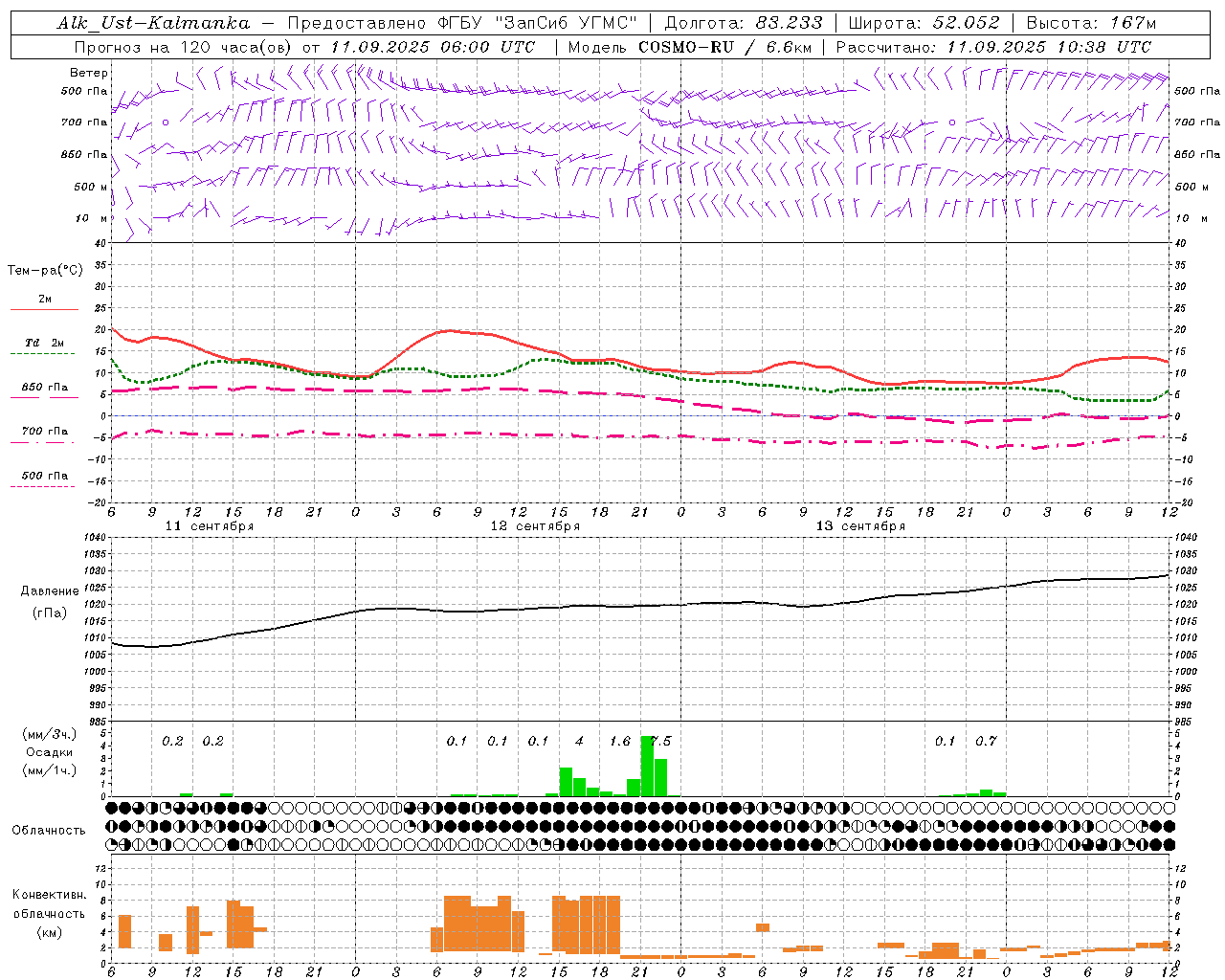This screenshot has width=1225, height=980.
Task: Click the 'Td 2м' dew point legend
Action: pos(44,343)
